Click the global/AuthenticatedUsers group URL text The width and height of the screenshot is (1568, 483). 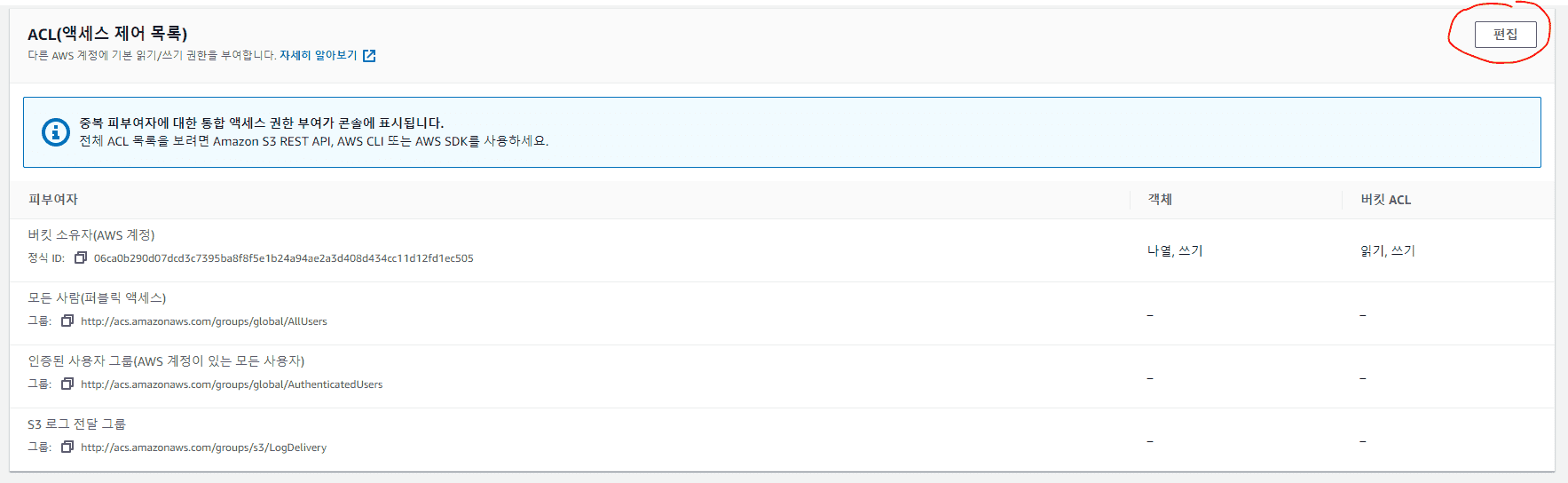coord(232,384)
